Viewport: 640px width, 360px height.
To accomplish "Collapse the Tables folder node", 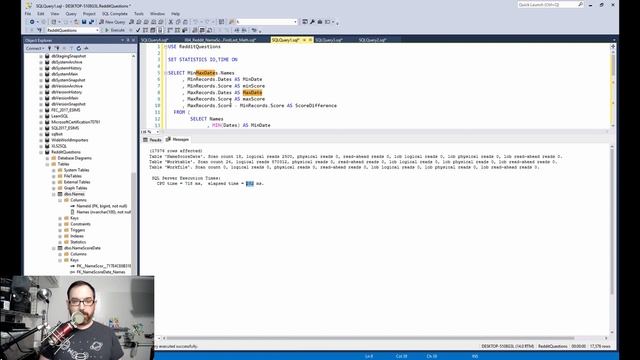I will [47, 164].
